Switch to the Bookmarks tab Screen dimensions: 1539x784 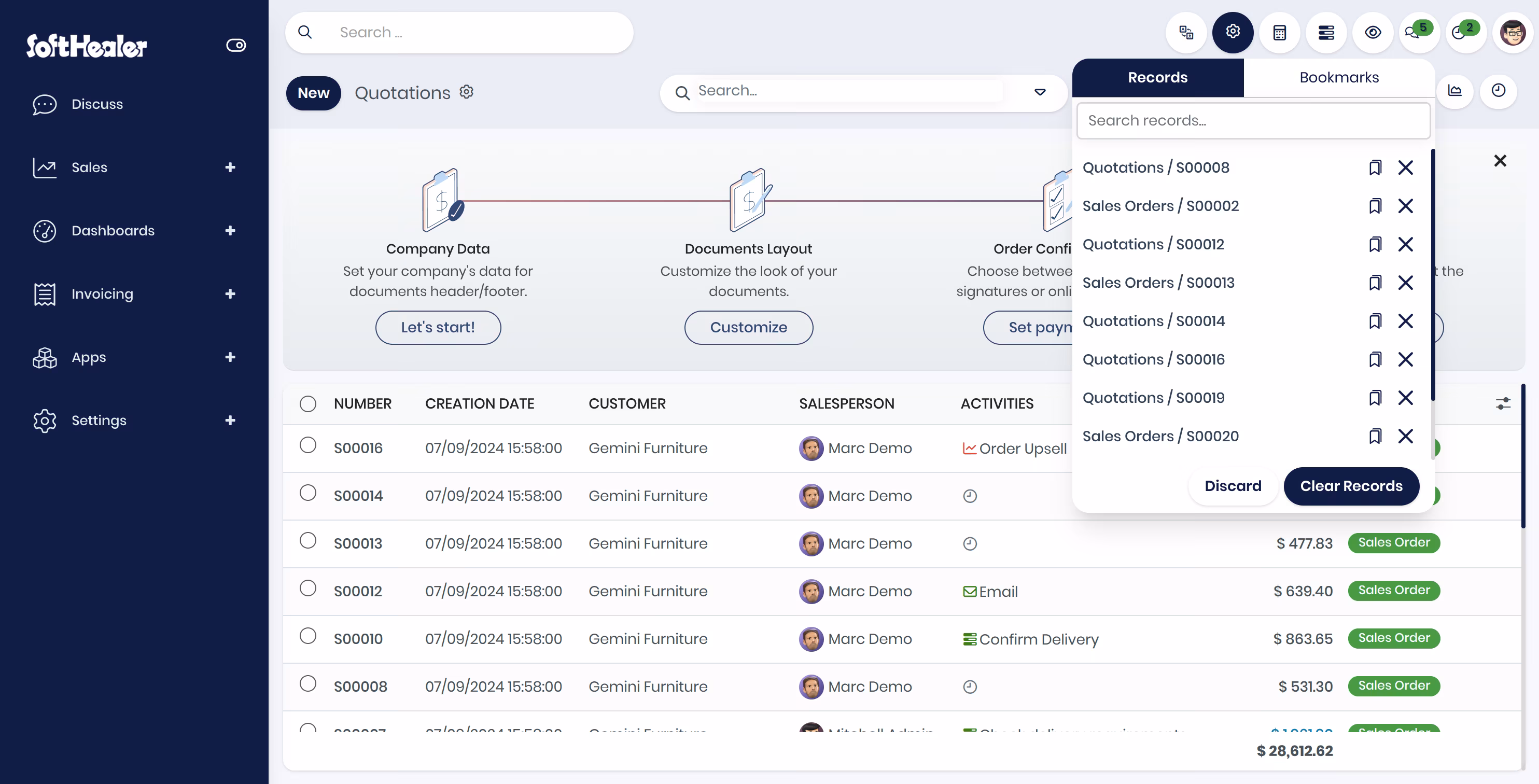coord(1339,78)
